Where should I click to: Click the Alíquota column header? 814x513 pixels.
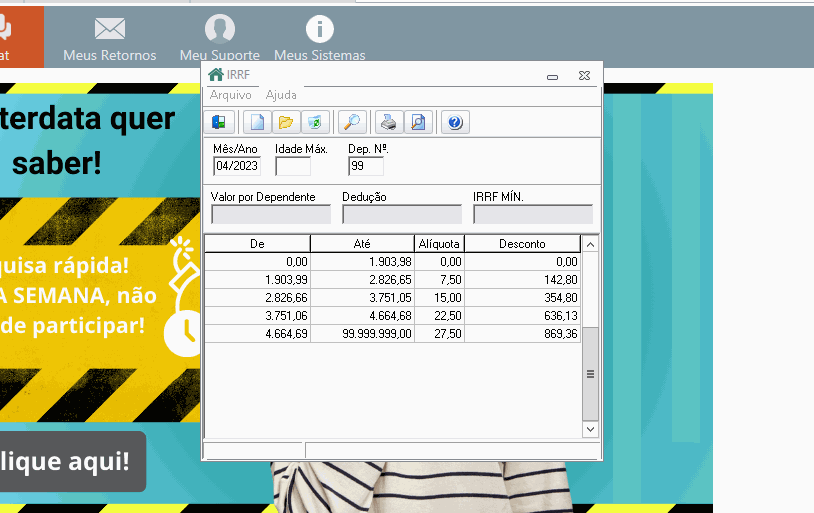[439, 244]
